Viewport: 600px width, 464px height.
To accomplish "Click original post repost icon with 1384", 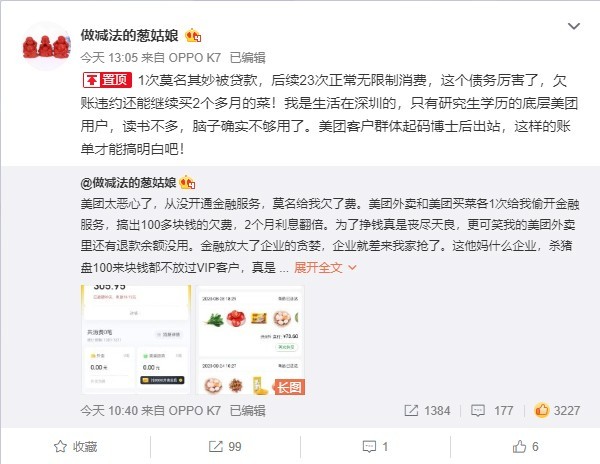I will click(x=427, y=411).
